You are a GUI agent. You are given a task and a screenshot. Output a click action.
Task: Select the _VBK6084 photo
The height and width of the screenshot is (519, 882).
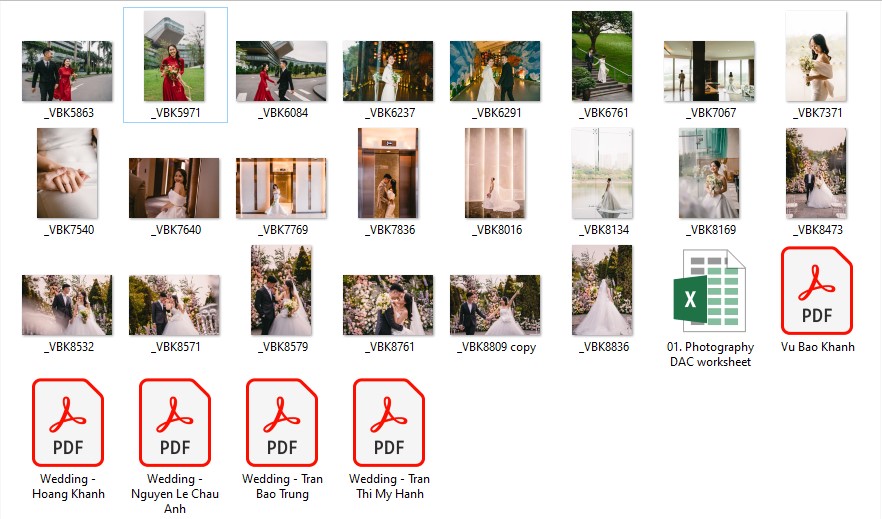pyautogui.click(x=281, y=71)
